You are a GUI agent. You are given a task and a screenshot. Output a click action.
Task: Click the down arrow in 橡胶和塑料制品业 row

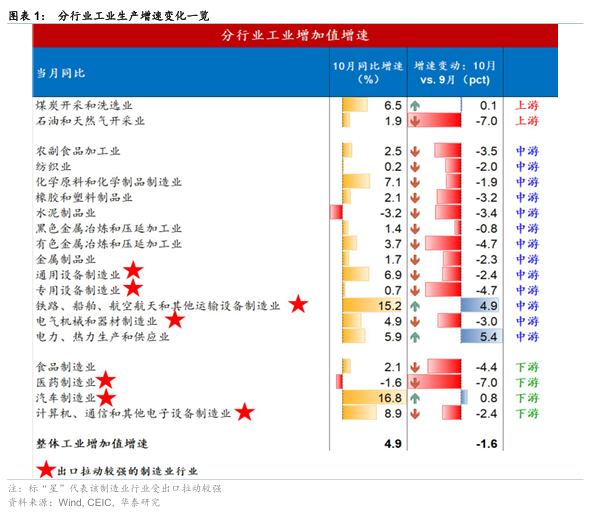415,198
